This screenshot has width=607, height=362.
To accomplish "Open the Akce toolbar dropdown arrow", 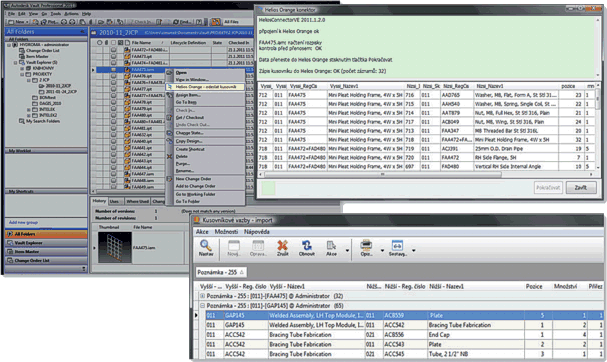I will point(347,250).
